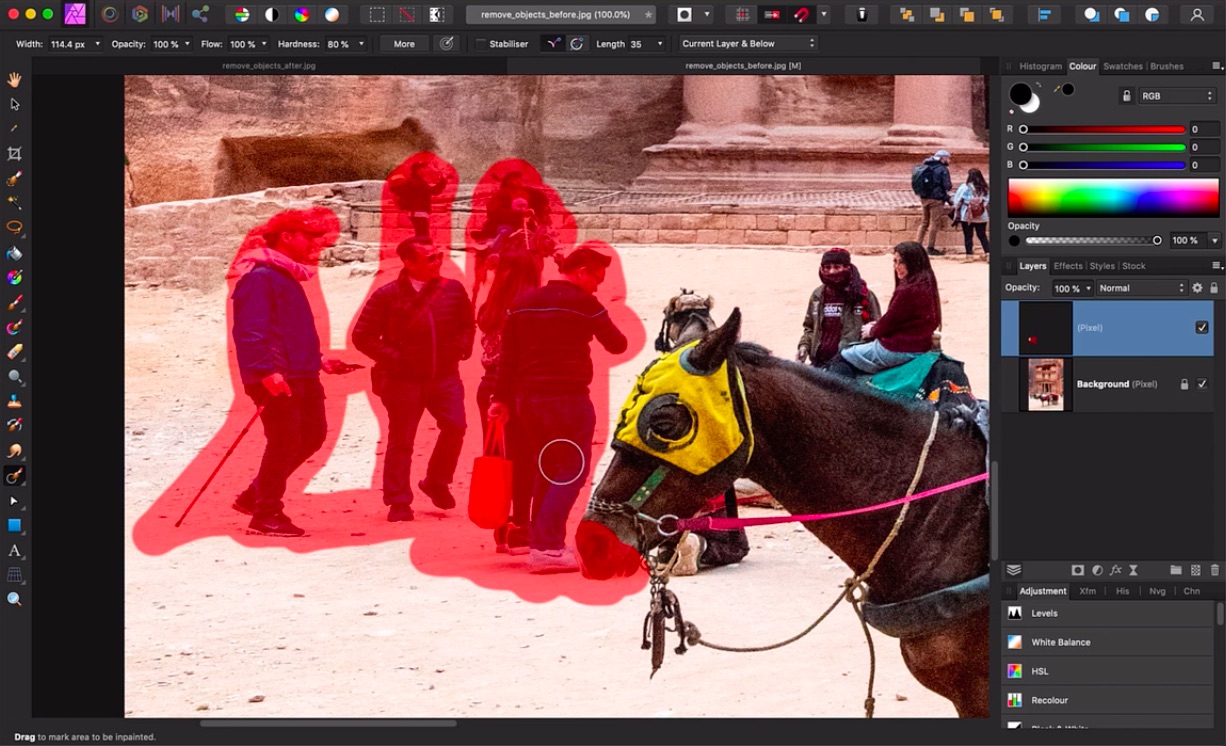Uncheck the top pixel layer checkbox

1202,327
